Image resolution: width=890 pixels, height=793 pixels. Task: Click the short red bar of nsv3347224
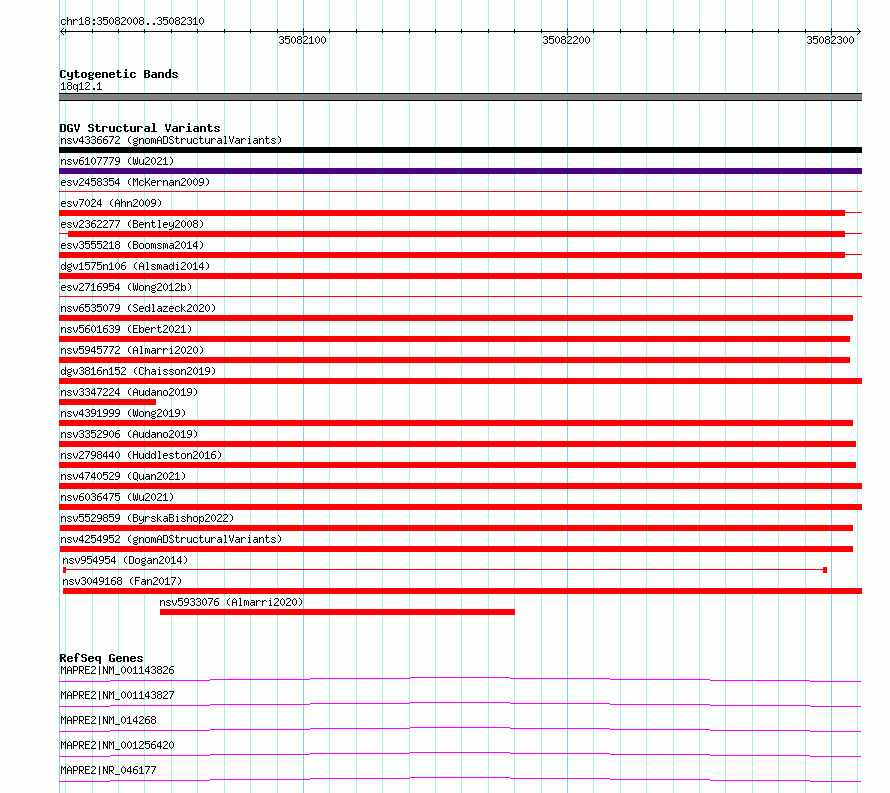107,402
